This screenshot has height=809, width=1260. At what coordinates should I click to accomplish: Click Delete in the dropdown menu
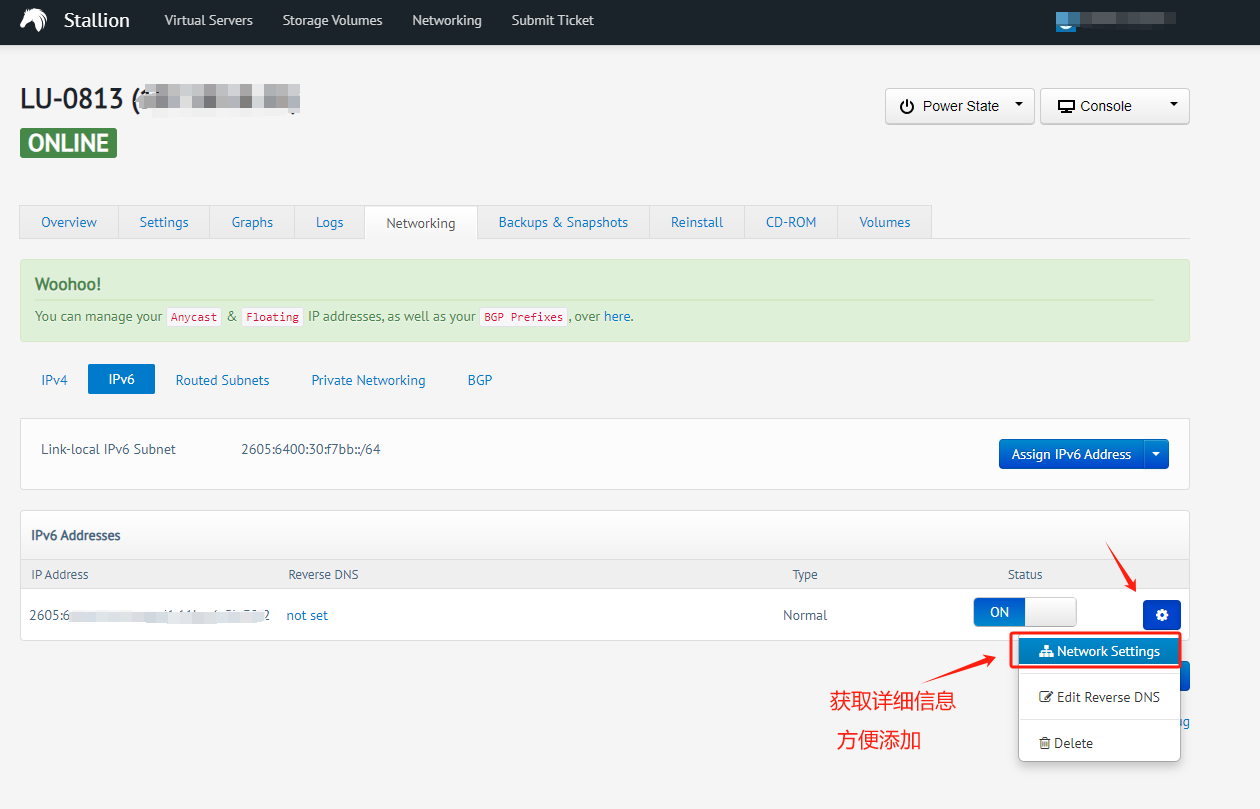pyautogui.click(x=1065, y=743)
